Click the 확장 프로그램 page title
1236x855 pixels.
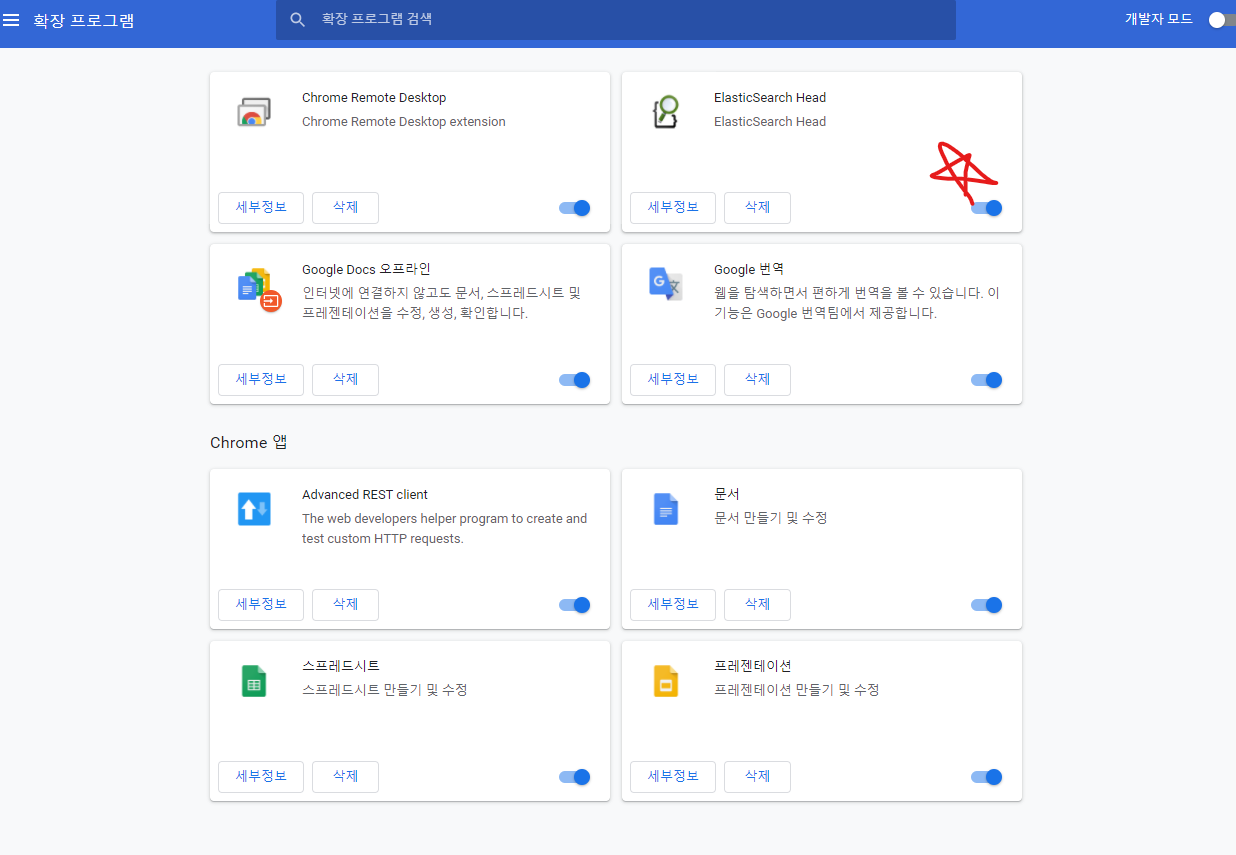point(84,20)
